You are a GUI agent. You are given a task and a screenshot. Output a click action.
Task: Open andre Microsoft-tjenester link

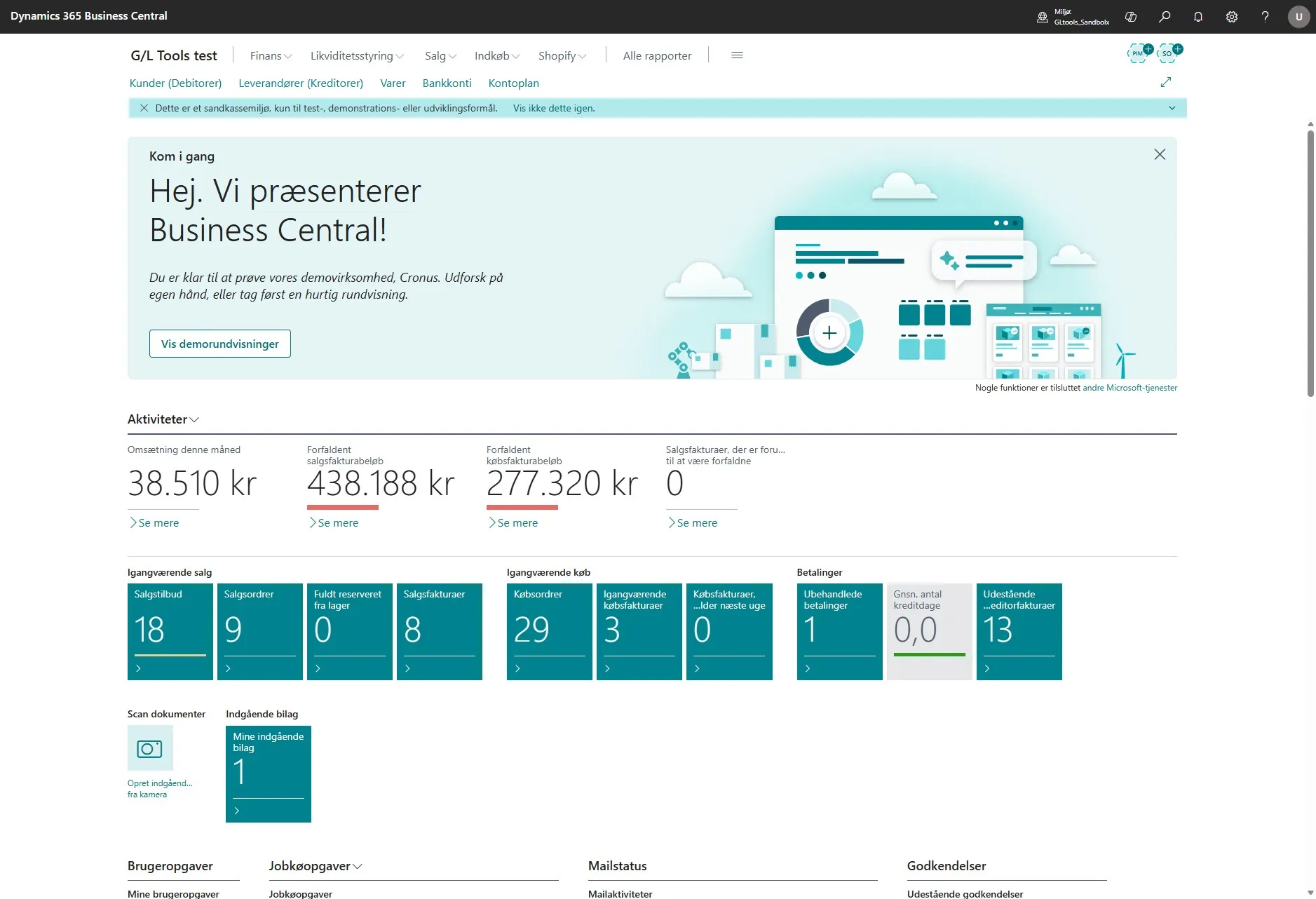pyautogui.click(x=1130, y=388)
